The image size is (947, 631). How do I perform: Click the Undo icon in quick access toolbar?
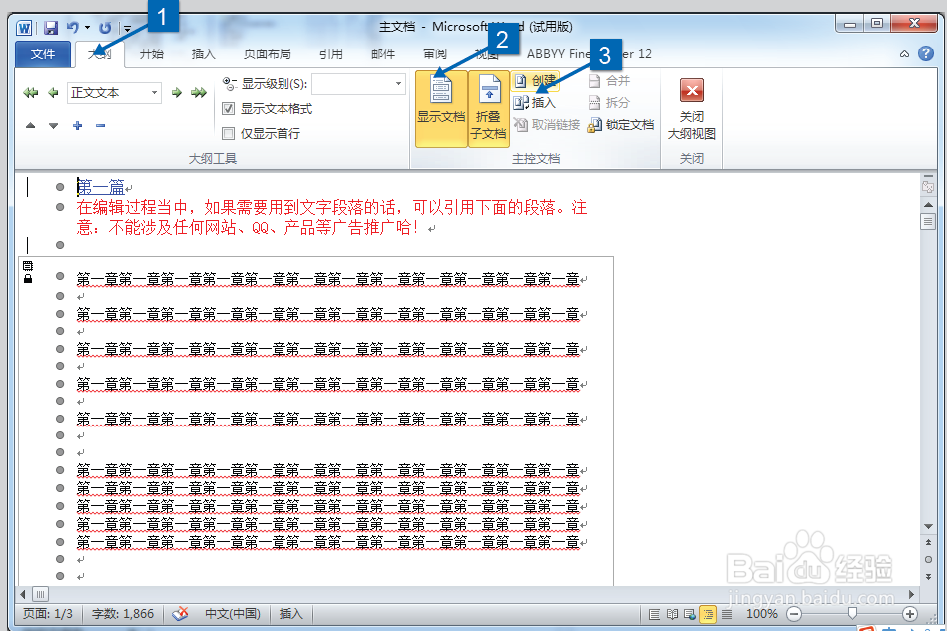[x=72, y=27]
